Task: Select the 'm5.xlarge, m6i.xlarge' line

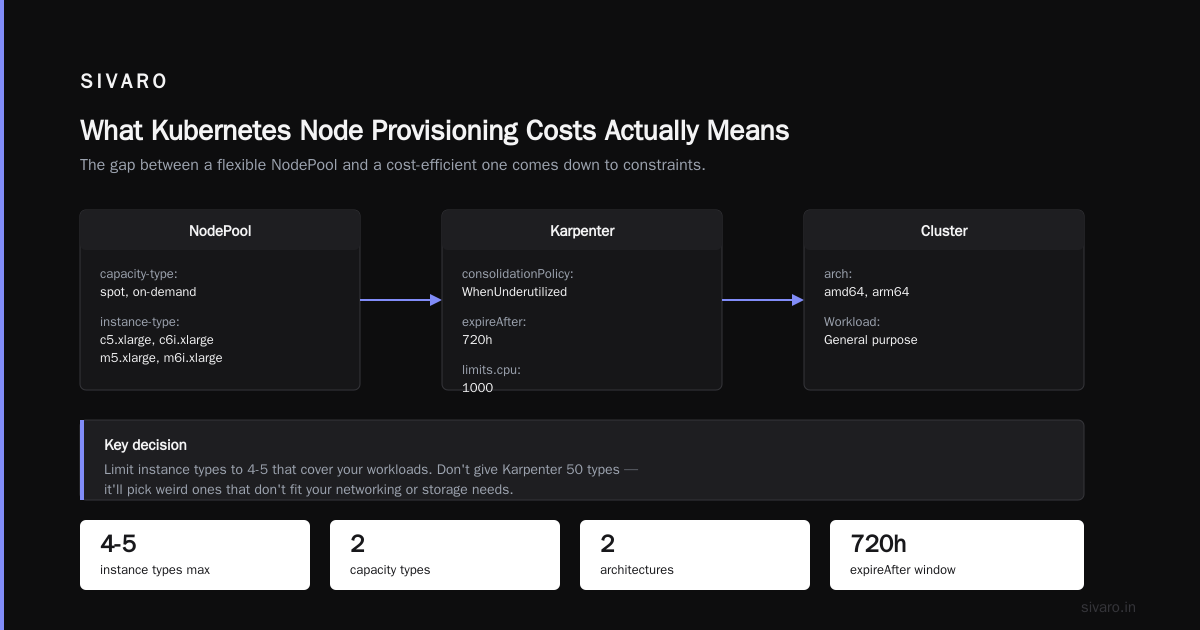Action: 161,358
